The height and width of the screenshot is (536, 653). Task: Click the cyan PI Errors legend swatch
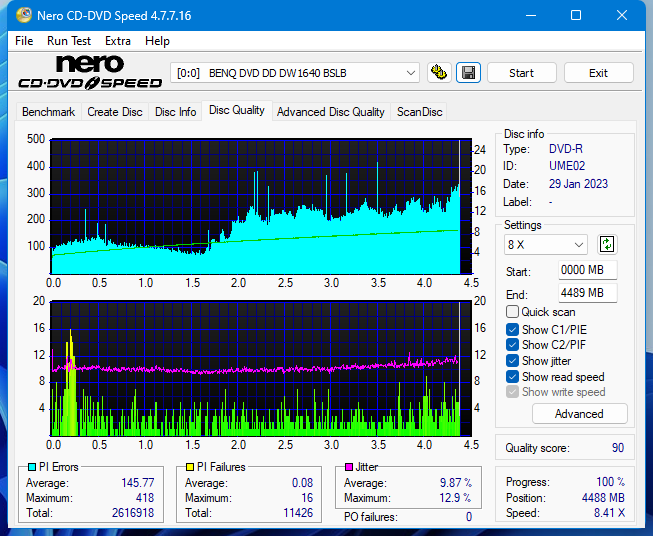point(32,467)
